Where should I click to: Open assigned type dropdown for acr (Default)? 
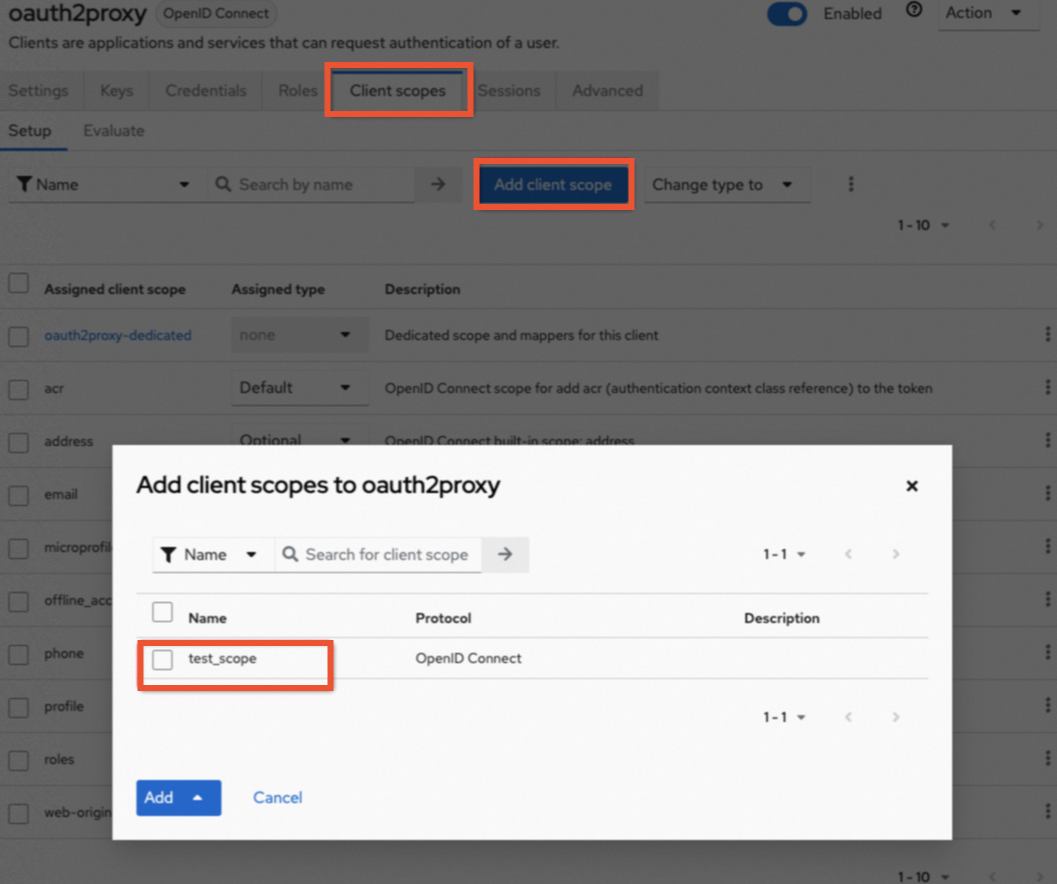tap(299, 388)
